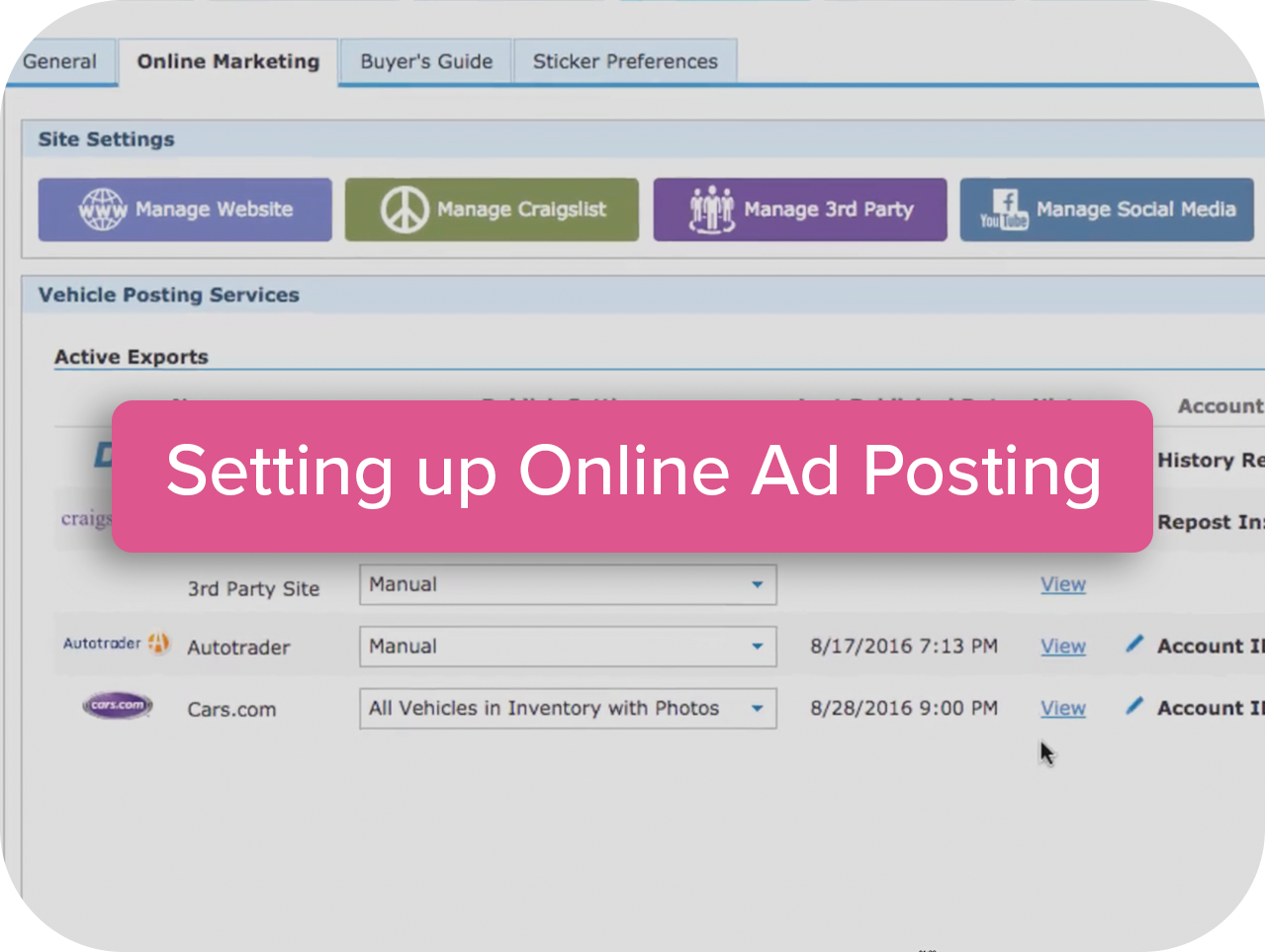The height and width of the screenshot is (952, 1265).
Task: Click the Autotrader logo icon
Action: click(x=116, y=644)
